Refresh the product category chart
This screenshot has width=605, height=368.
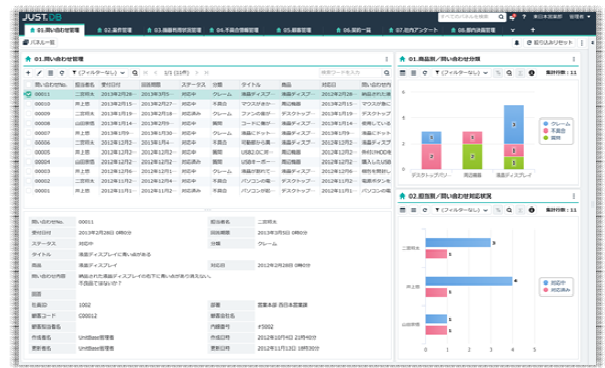[x=425, y=73]
